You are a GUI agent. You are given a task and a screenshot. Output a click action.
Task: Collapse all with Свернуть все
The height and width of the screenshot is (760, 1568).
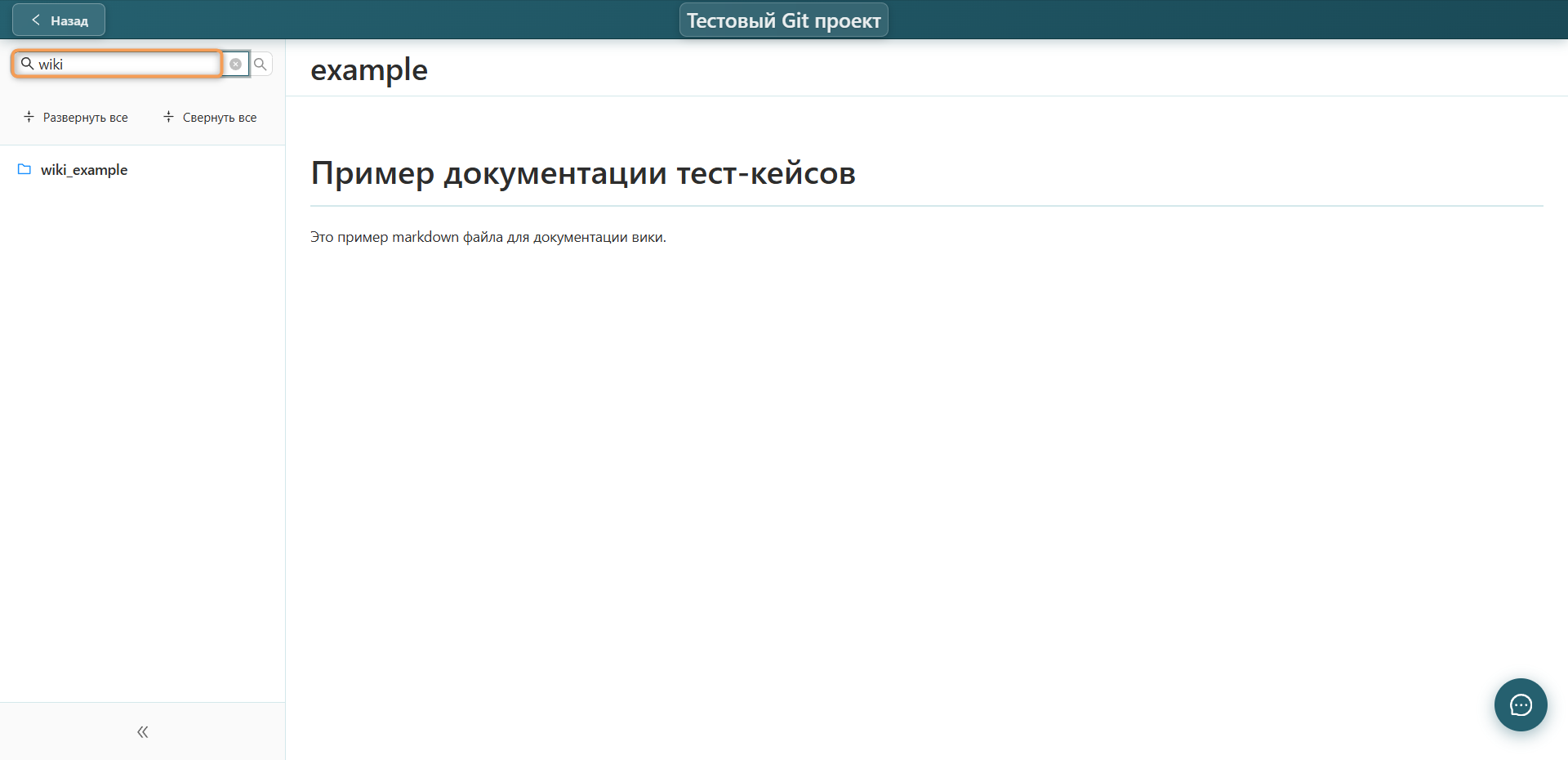point(210,117)
